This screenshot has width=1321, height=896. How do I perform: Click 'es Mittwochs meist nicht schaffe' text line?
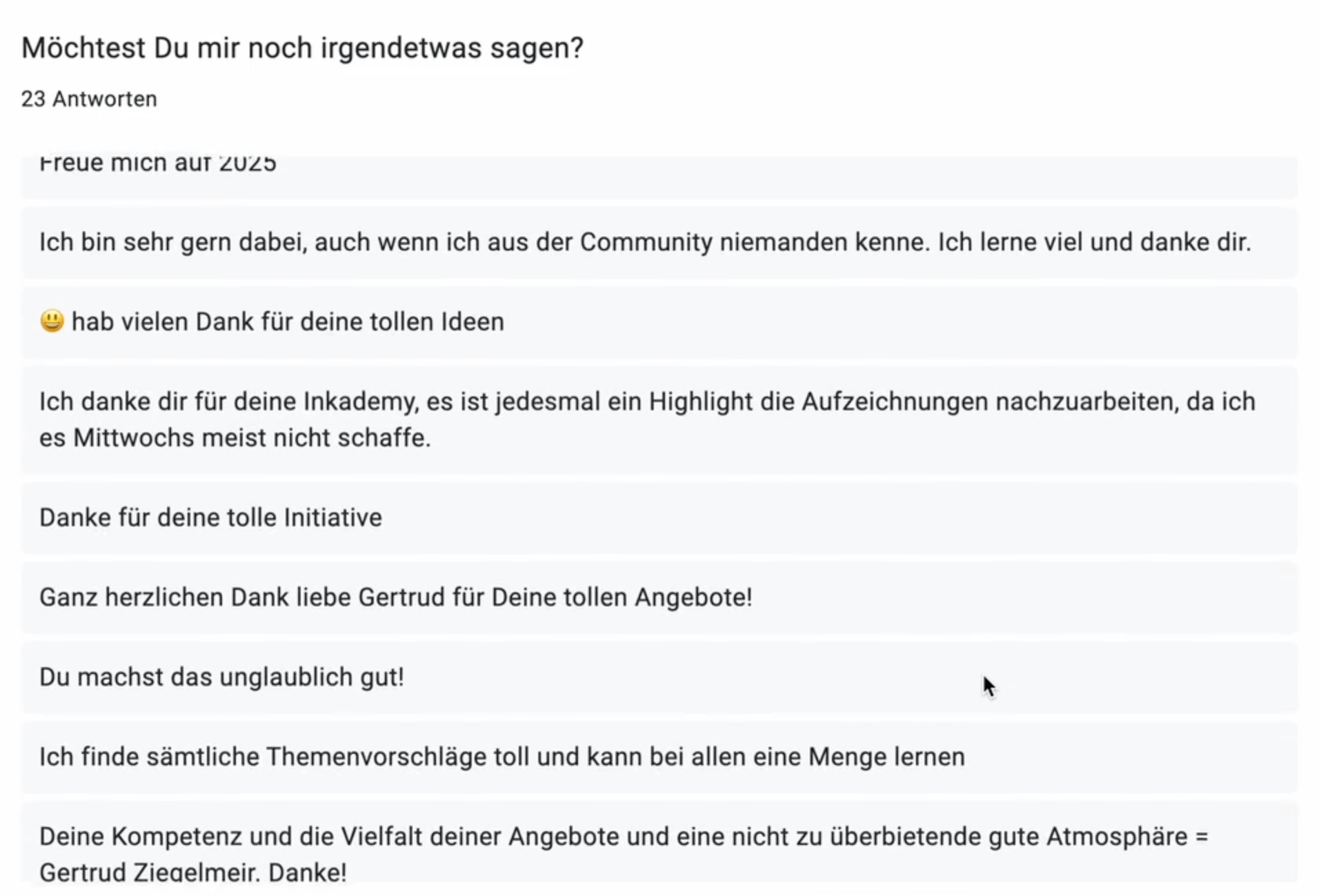(x=235, y=437)
